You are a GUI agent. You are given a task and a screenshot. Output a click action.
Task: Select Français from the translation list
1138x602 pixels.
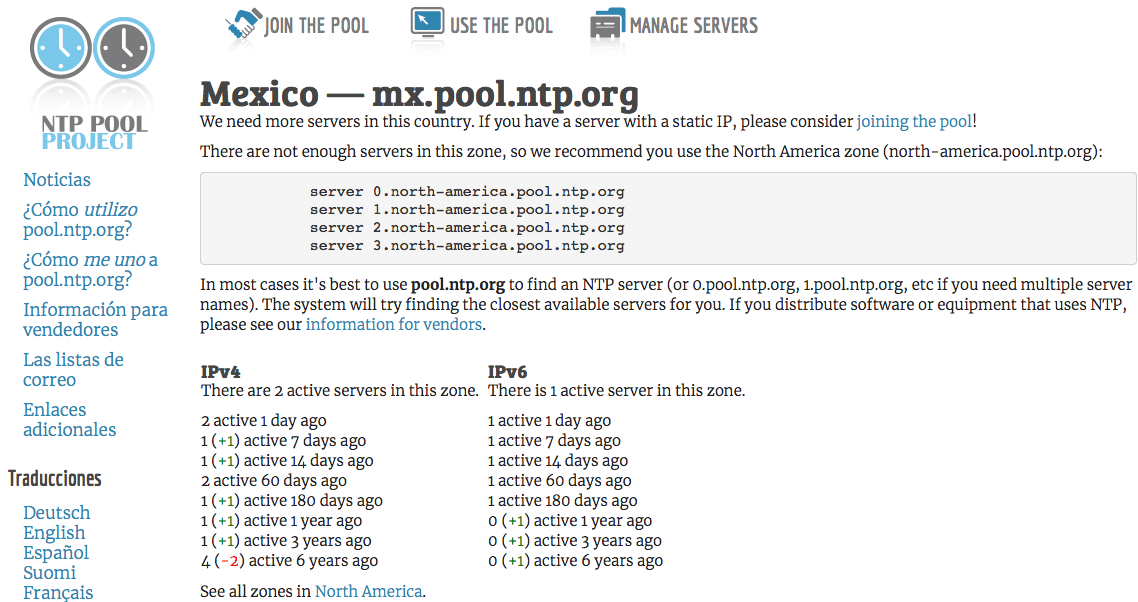coord(58,592)
